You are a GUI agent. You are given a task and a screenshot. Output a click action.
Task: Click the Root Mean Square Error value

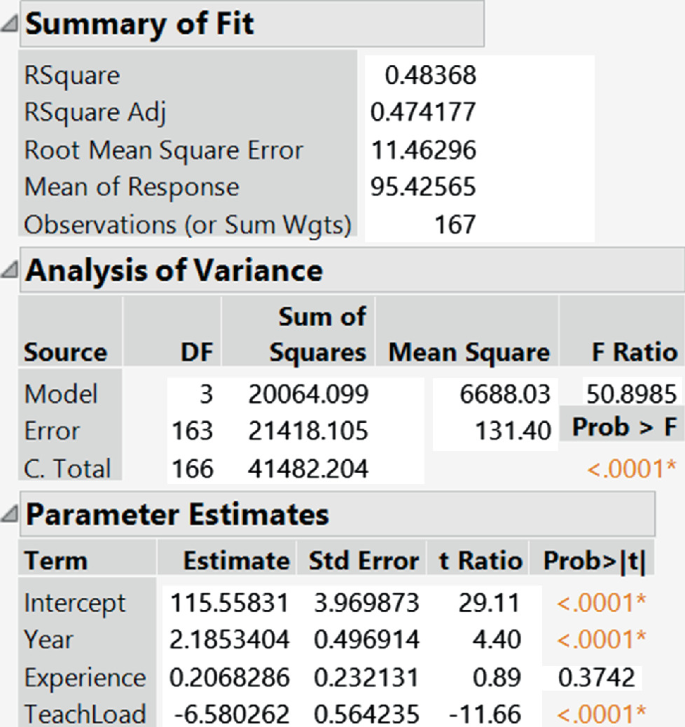click(x=423, y=150)
